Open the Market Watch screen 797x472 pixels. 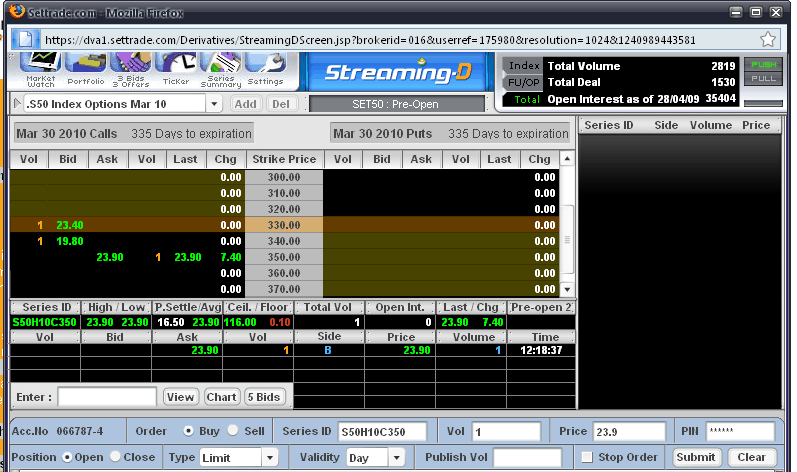pos(41,70)
